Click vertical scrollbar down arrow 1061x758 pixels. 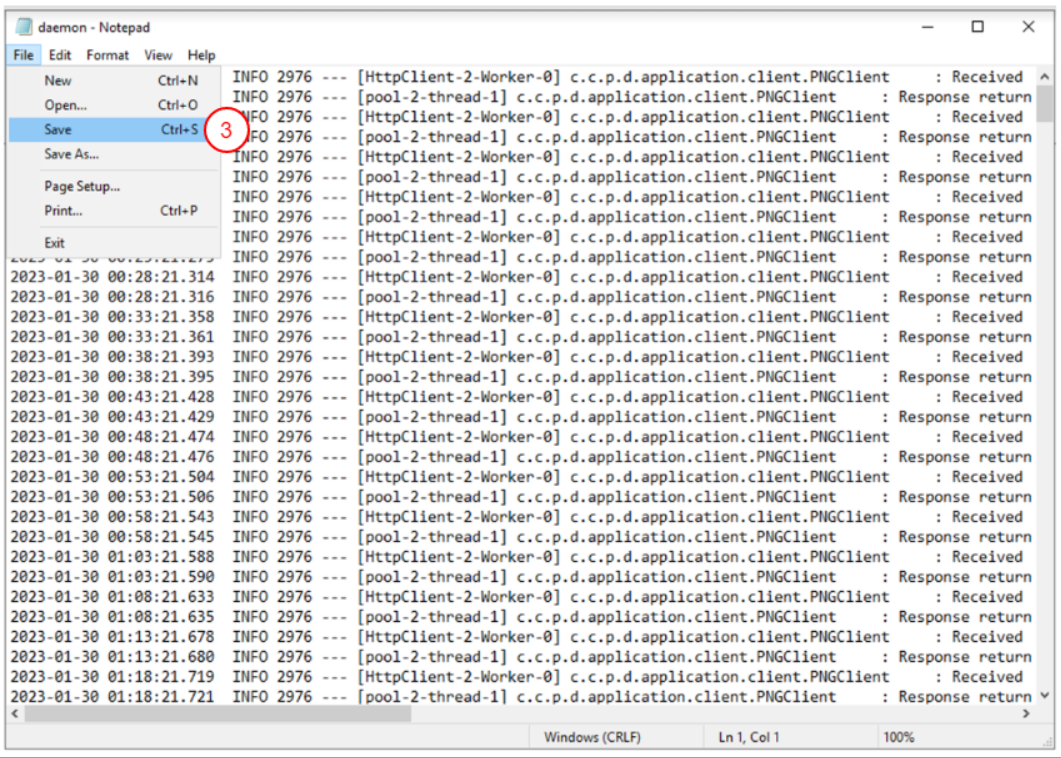(x=1044, y=695)
